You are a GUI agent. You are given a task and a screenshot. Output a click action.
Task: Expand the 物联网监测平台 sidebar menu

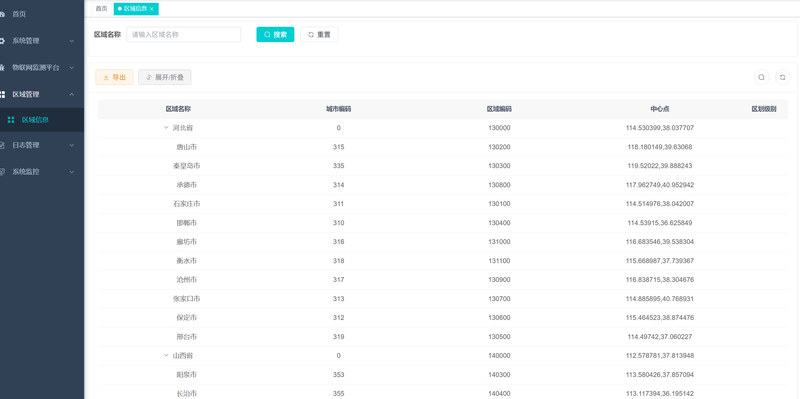point(42,67)
